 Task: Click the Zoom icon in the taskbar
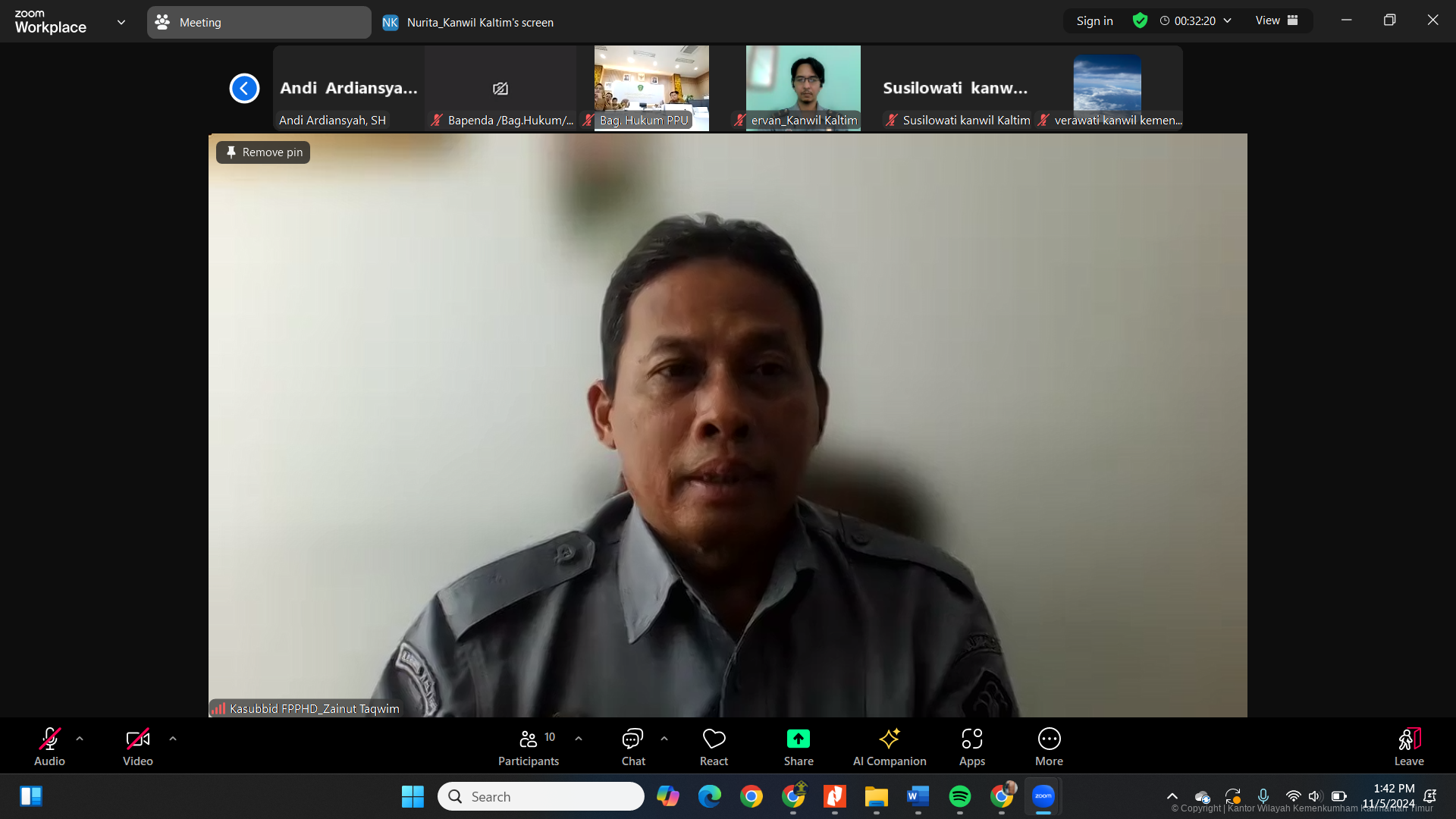(1043, 796)
